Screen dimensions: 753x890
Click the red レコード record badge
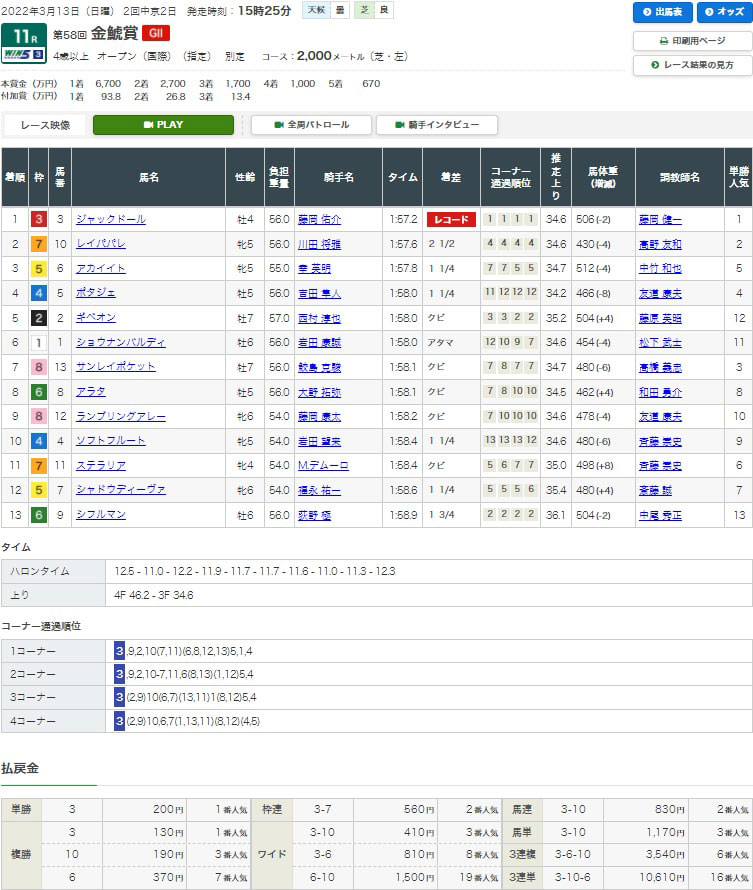[451, 220]
